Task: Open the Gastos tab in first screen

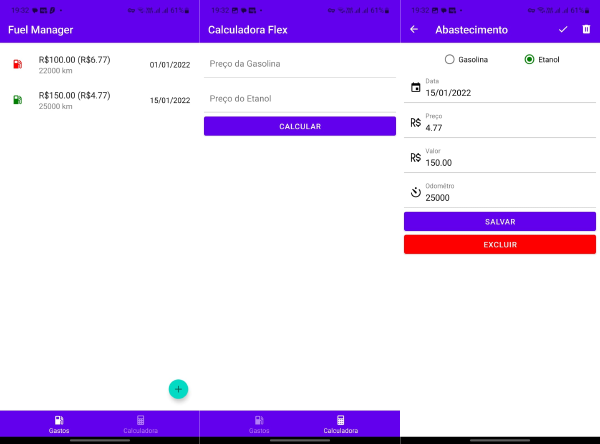Action: click(59, 424)
